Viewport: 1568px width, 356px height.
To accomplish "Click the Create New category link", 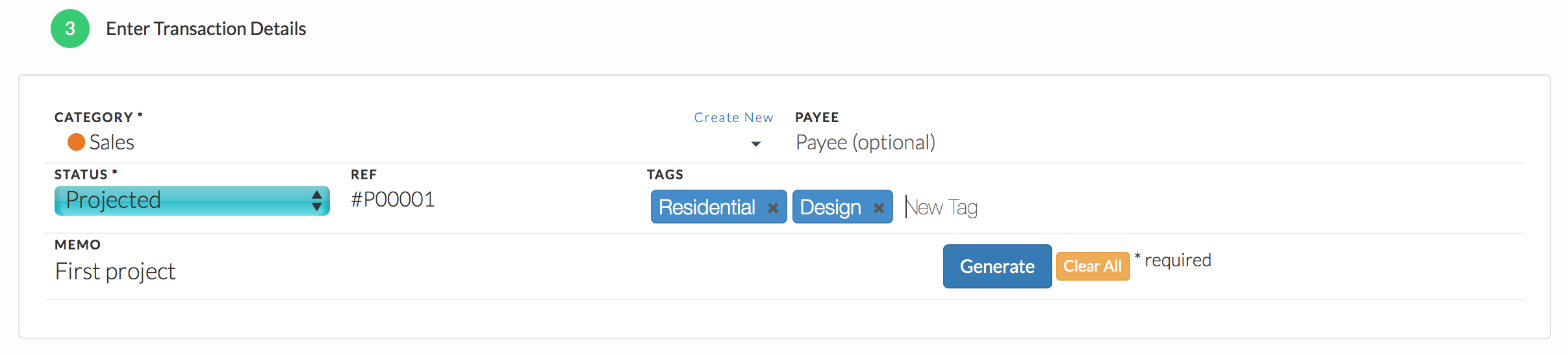I will tap(733, 118).
